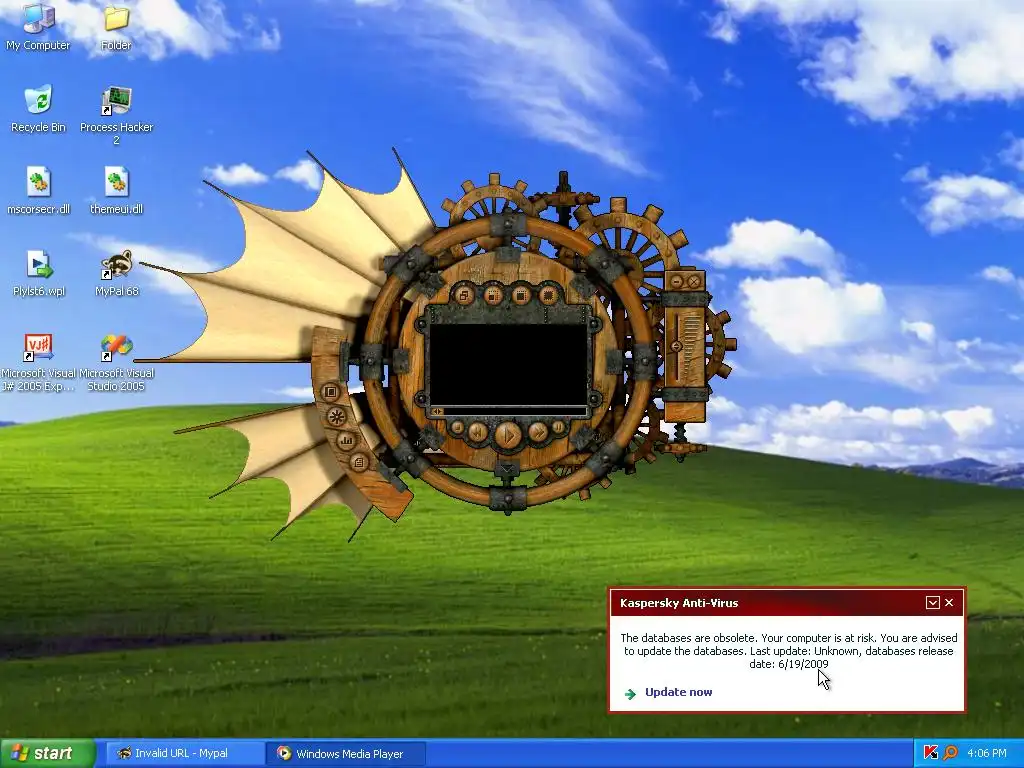The image size is (1024, 768).
Task: Select Microsoft Visual Studio 2005 shortcut
Action: [x=116, y=362]
